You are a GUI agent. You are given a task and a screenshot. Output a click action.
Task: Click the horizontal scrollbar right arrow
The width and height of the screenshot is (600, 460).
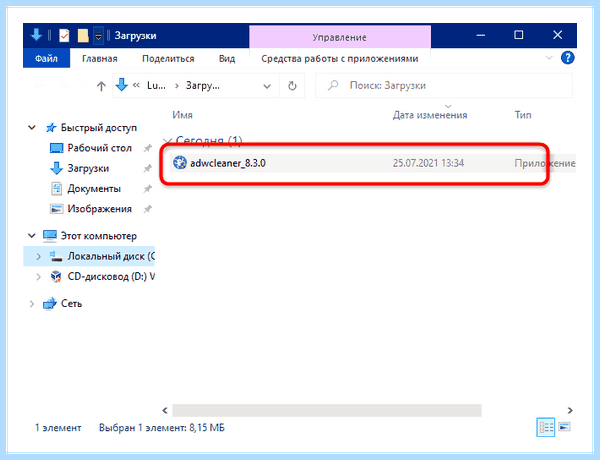tap(570, 410)
